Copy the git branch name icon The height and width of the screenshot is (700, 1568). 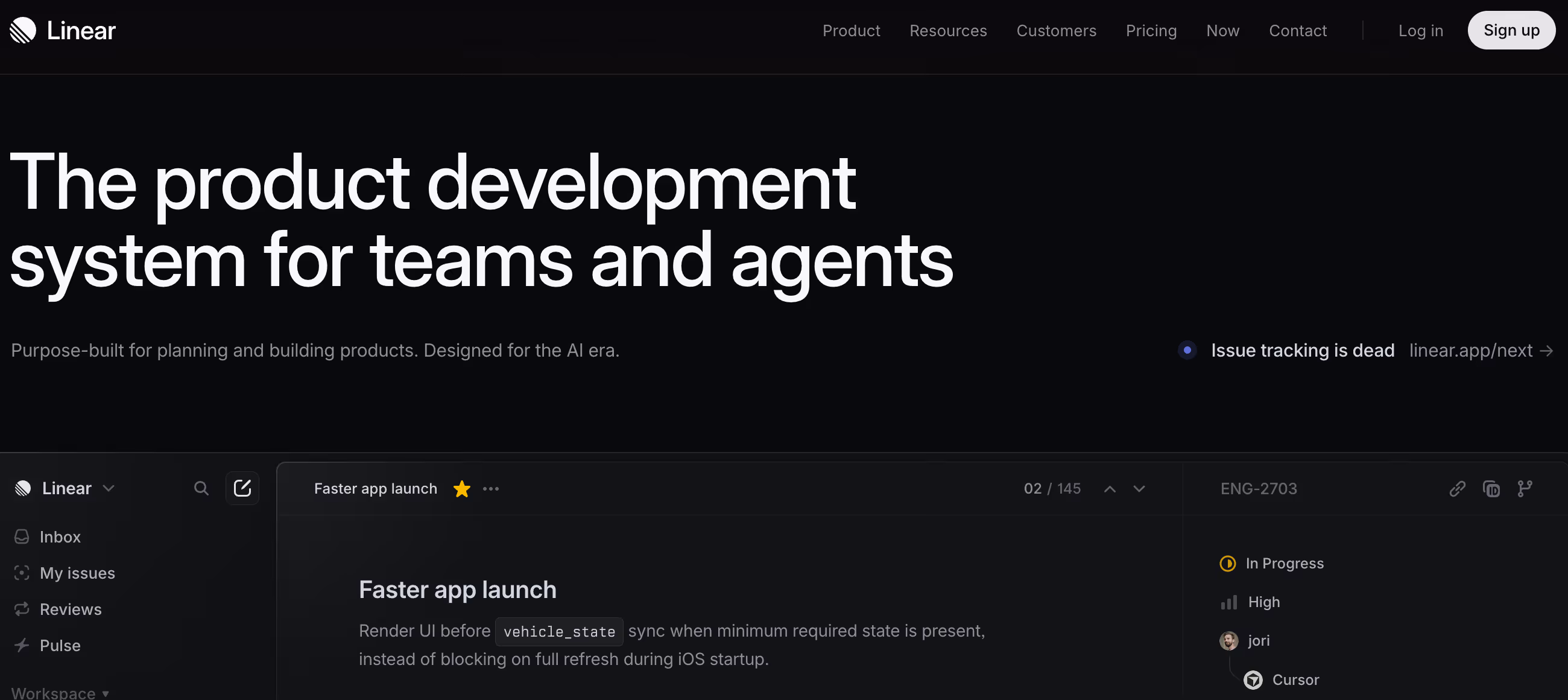click(x=1524, y=489)
